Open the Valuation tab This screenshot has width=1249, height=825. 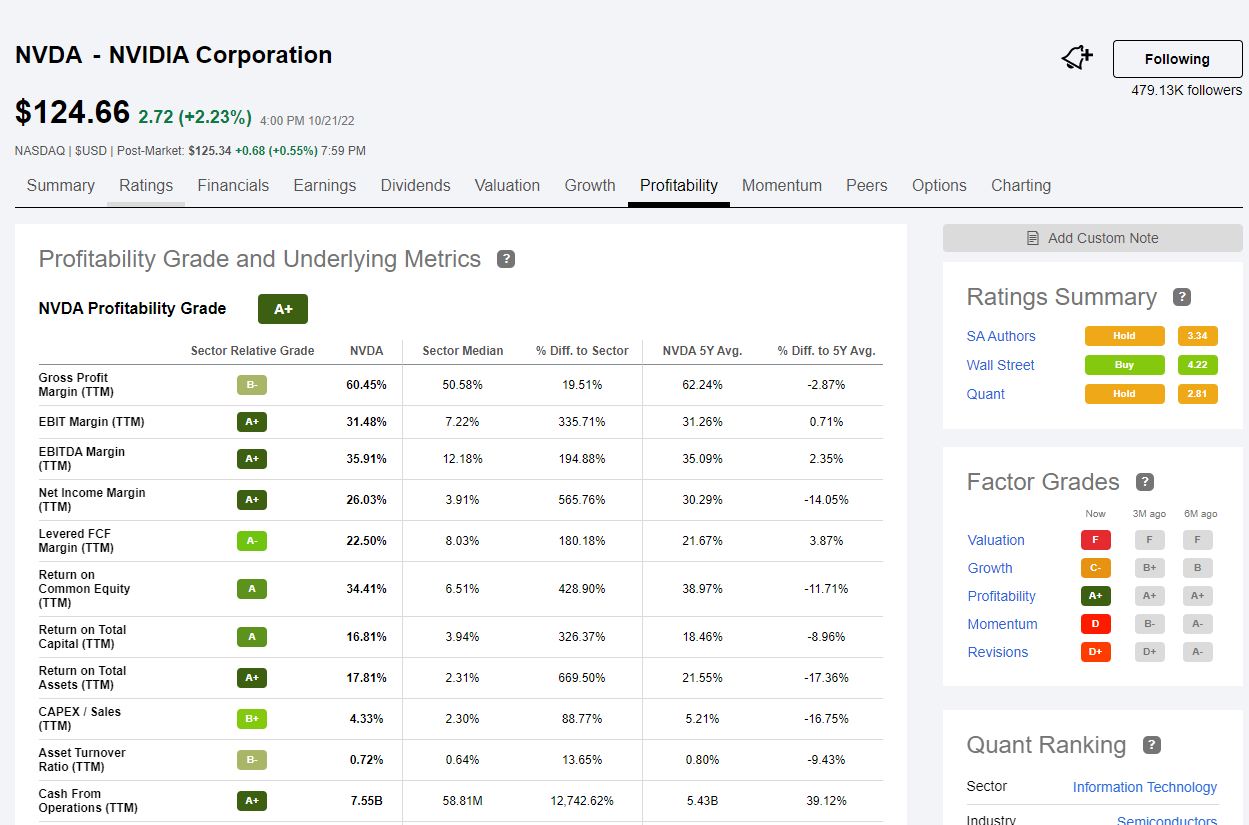507,186
